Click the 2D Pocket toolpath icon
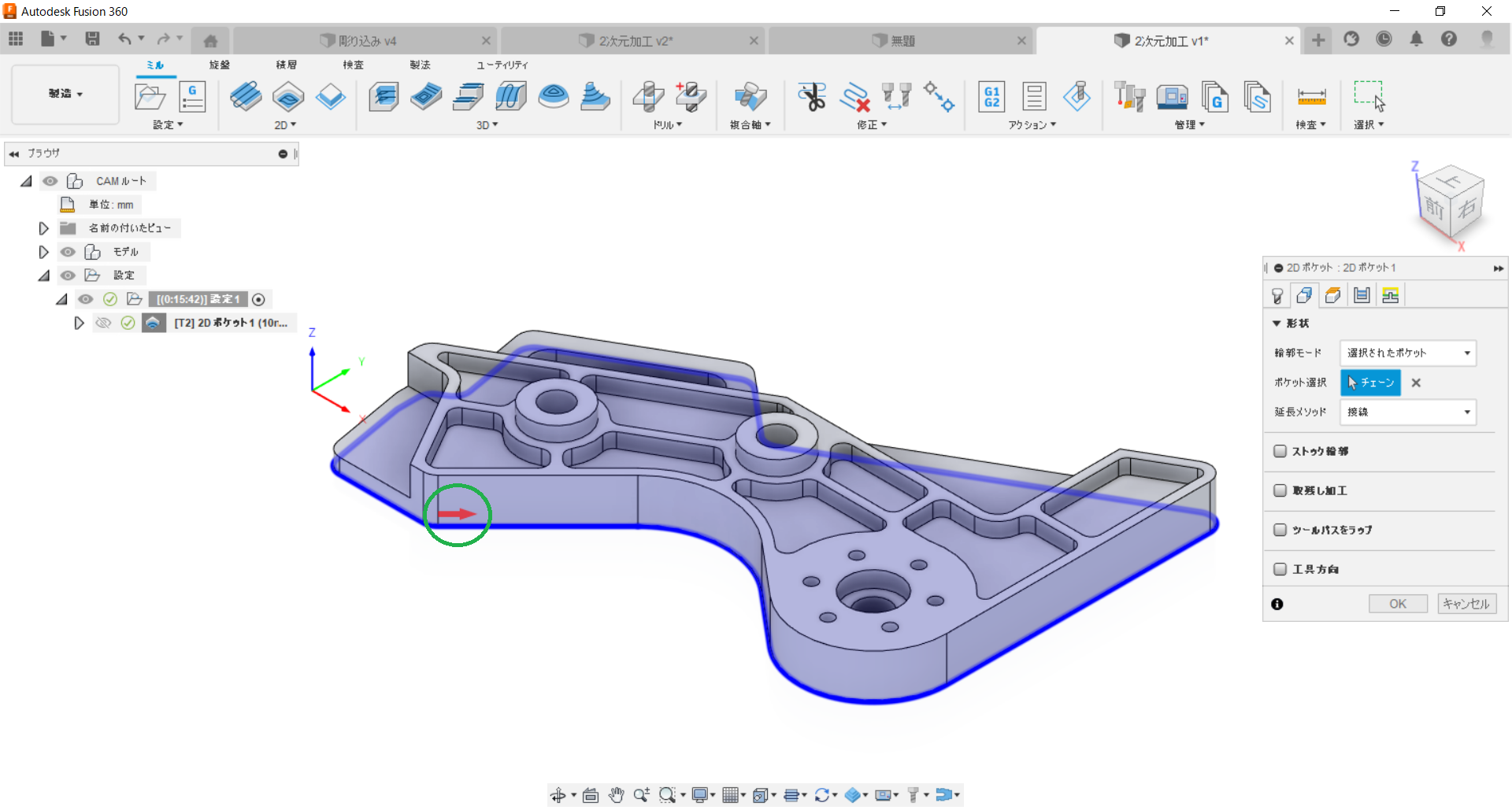This screenshot has width=1512, height=810. [288, 97]
